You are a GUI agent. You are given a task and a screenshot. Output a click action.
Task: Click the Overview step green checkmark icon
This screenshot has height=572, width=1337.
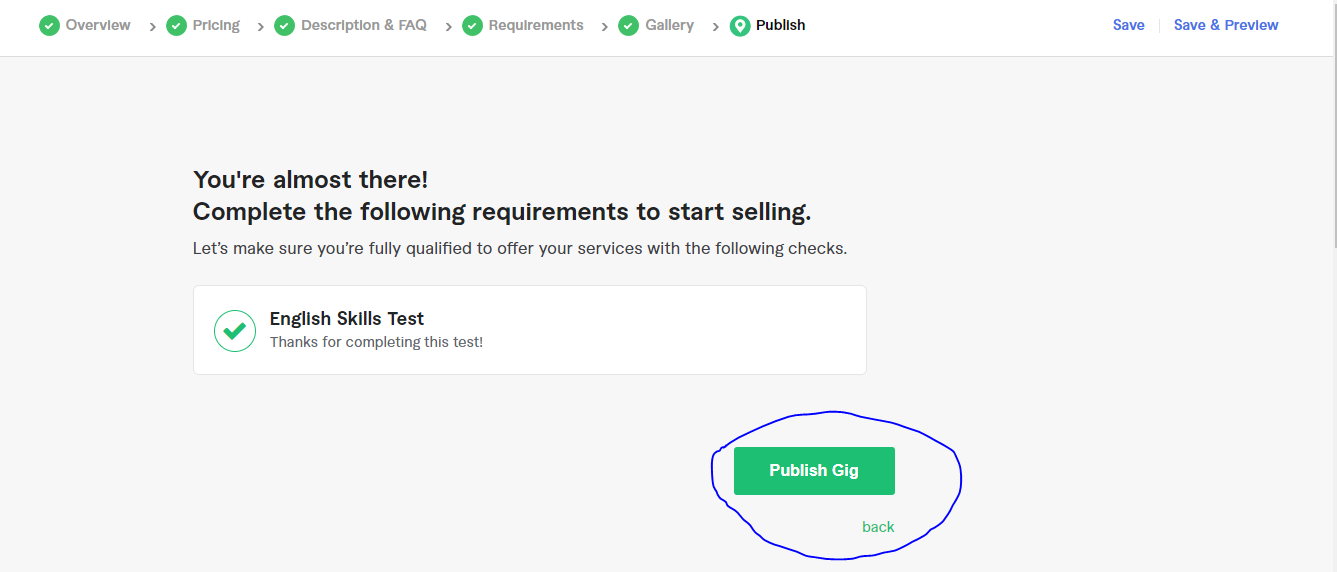(x=49, y=26)
